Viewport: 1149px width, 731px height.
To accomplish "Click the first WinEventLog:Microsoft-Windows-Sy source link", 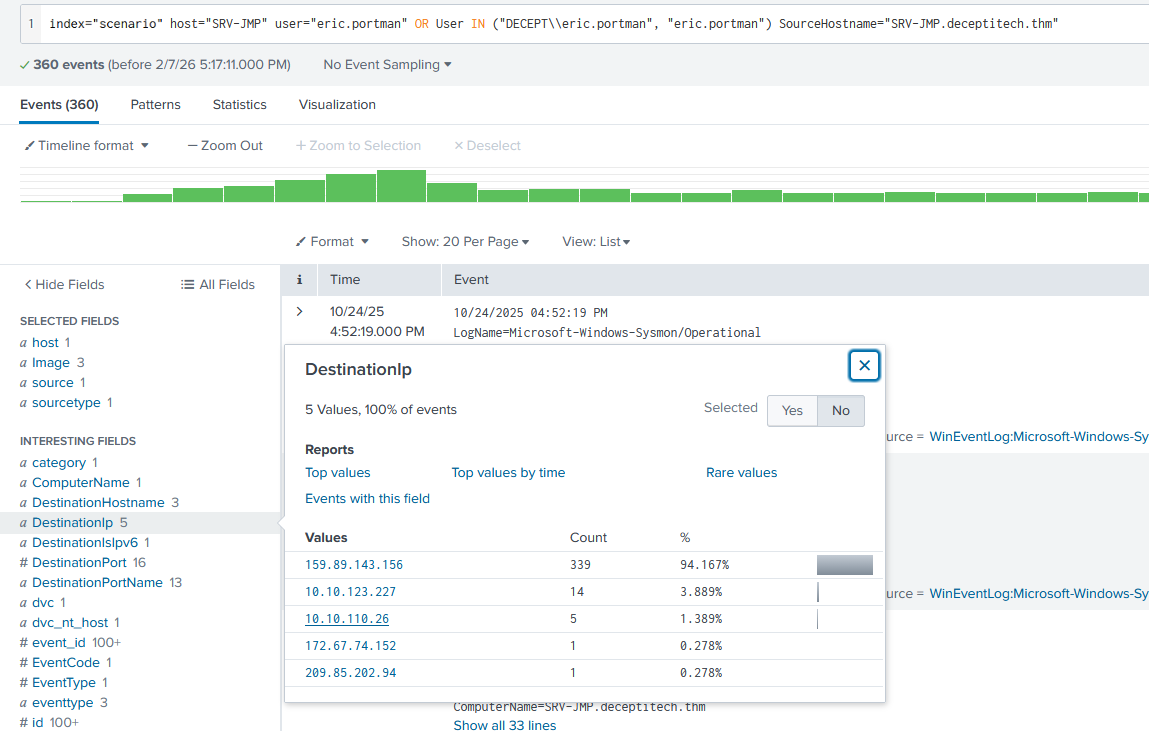I will [1038, 437].
